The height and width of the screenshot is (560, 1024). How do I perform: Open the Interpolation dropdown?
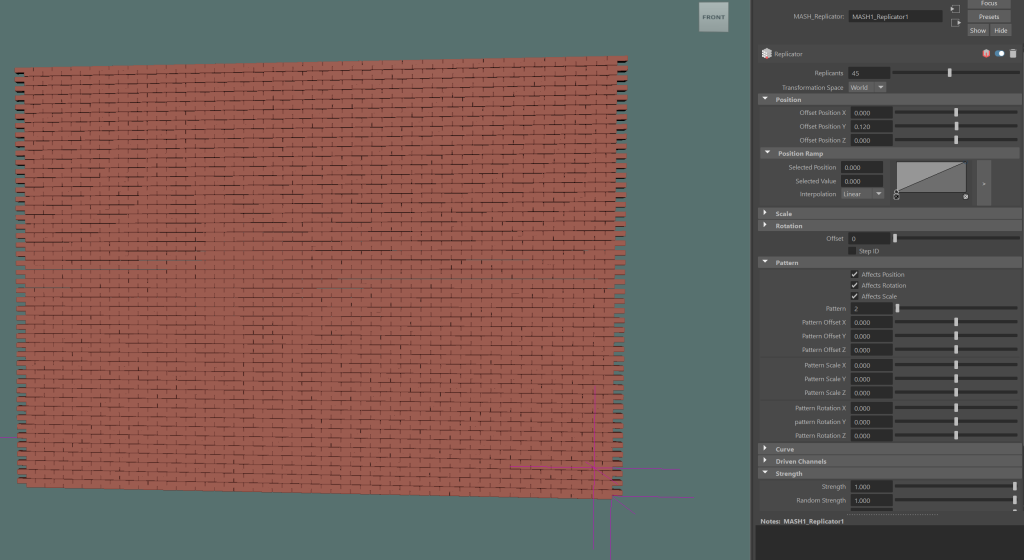(863, 194)
